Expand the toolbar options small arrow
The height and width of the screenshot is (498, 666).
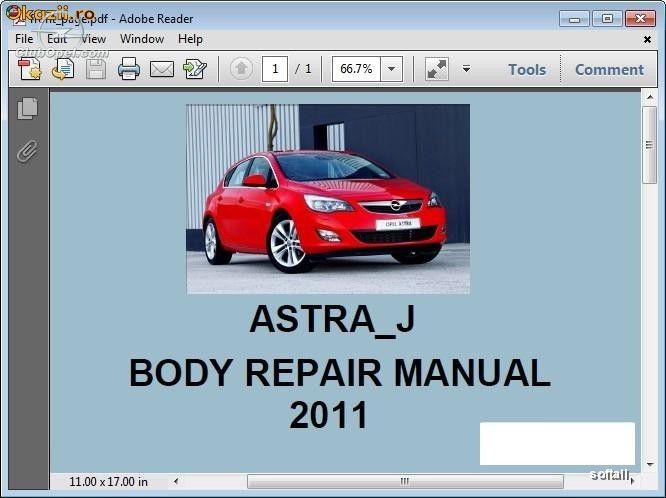click(466, 69)
